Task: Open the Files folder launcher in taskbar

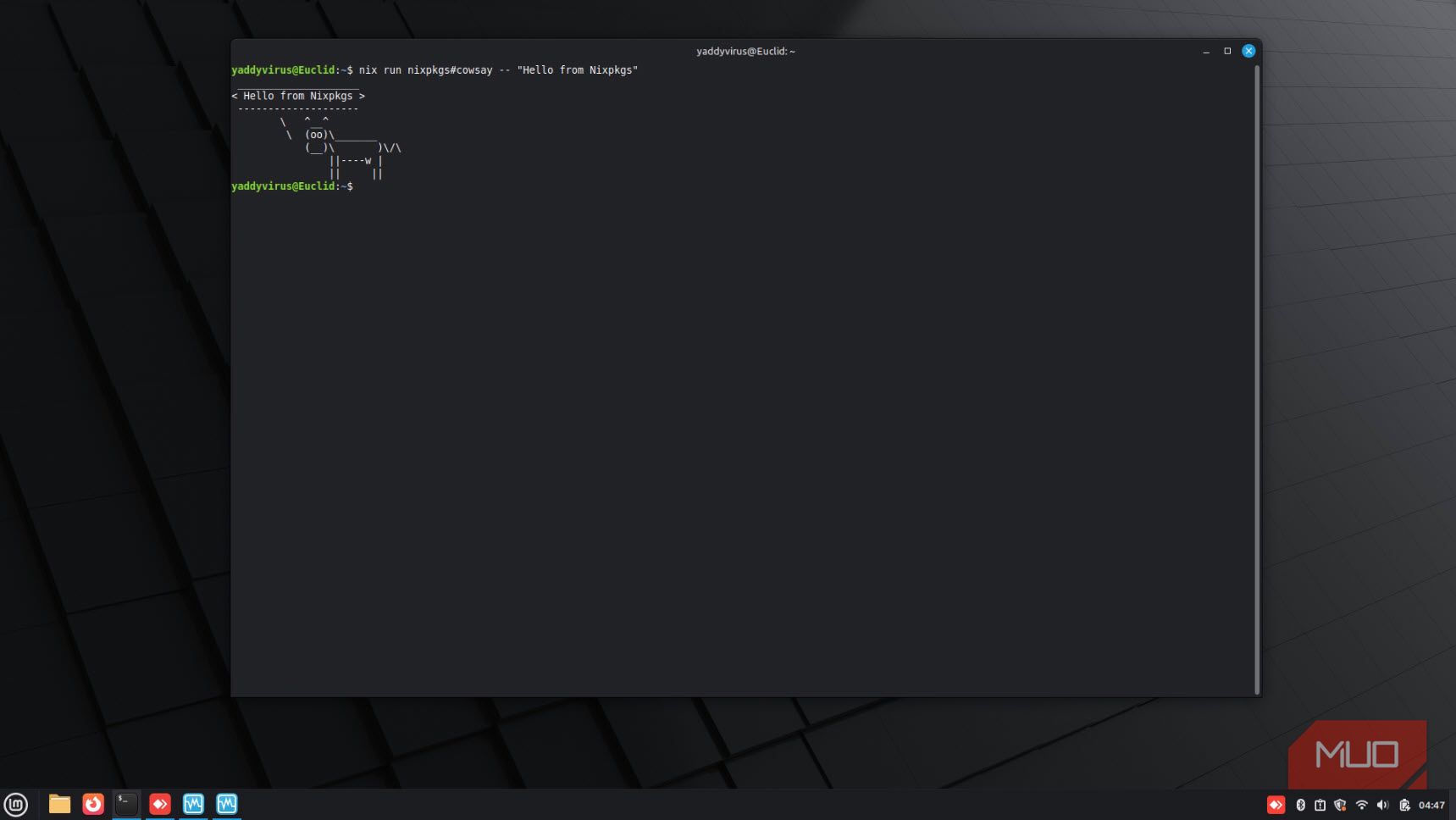Action: (59, 804)
